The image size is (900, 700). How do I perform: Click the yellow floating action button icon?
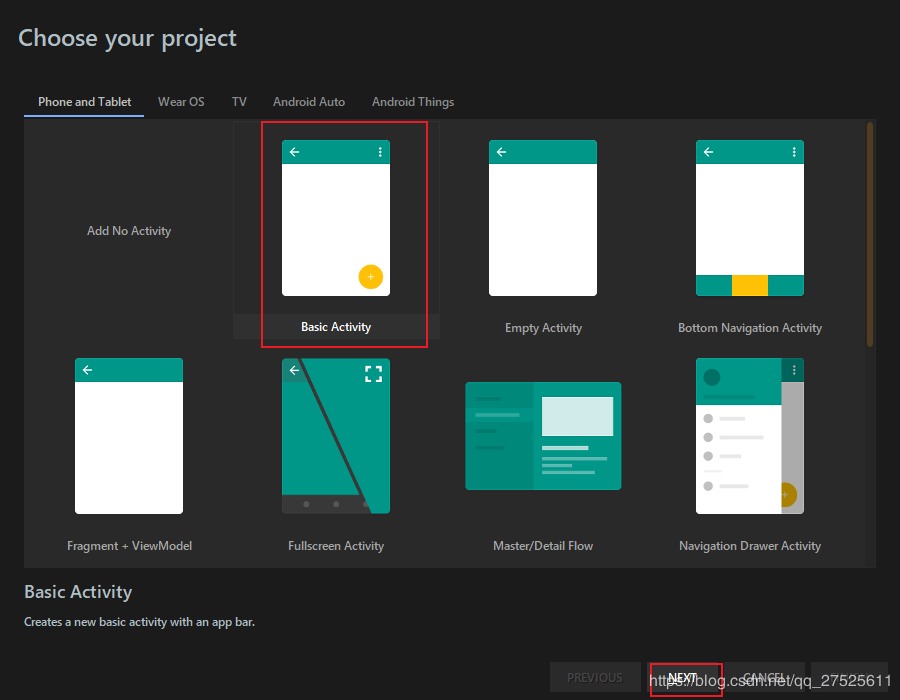[371, 277]
